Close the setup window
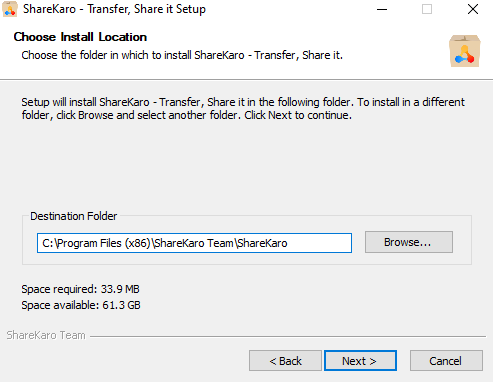 point(473,9)
